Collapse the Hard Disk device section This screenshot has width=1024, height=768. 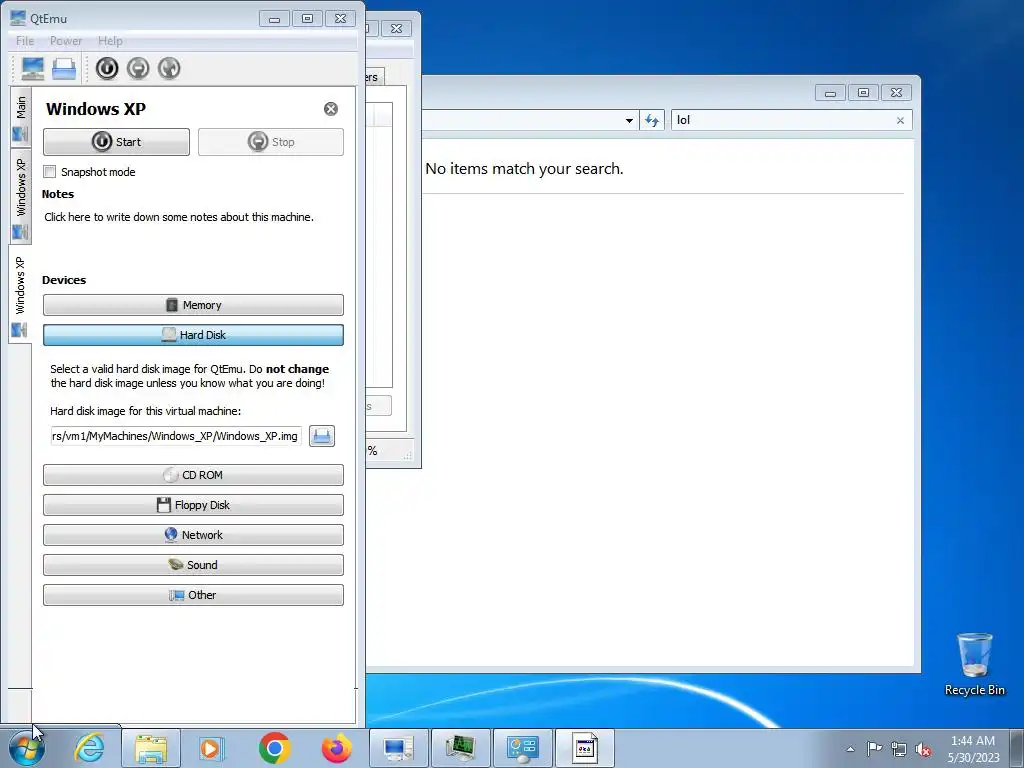tap(193, 335)
